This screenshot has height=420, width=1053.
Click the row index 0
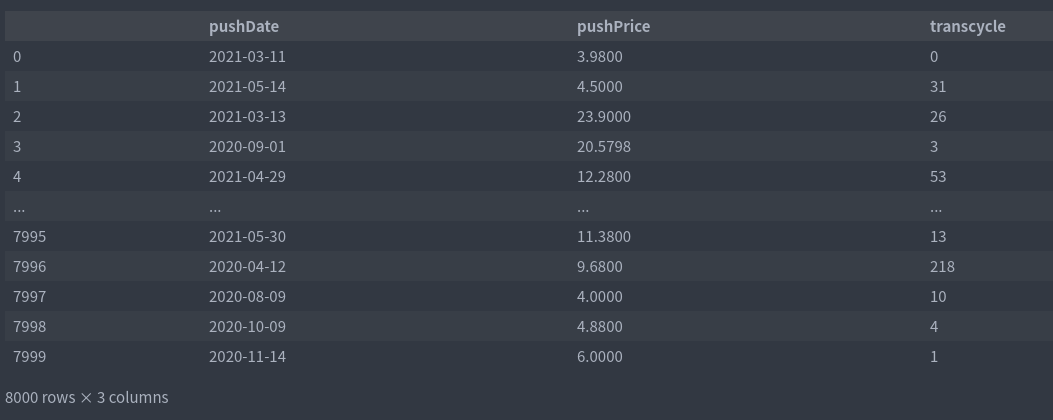(17, 56)
